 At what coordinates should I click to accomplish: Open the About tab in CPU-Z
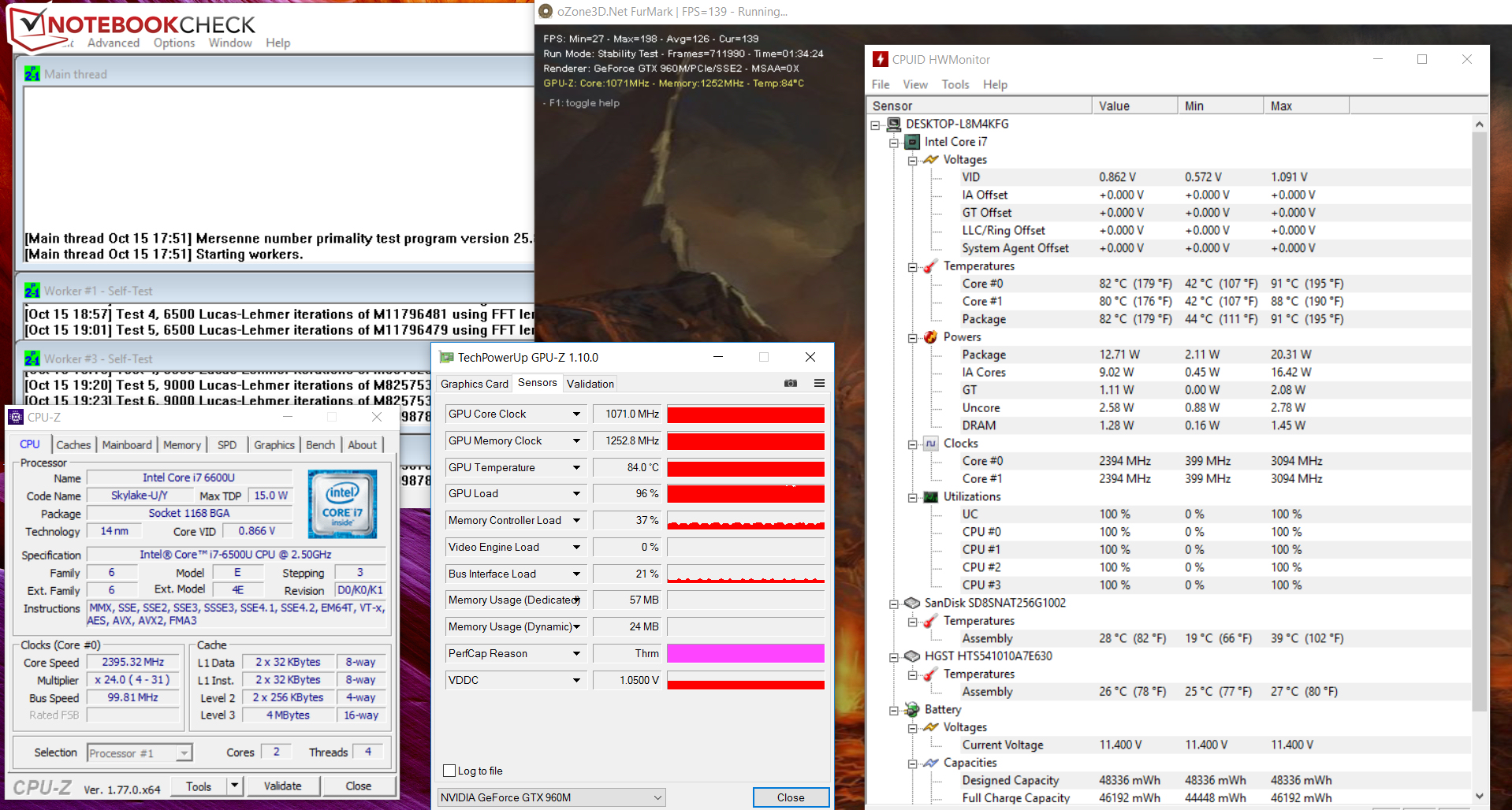(363, 444)
